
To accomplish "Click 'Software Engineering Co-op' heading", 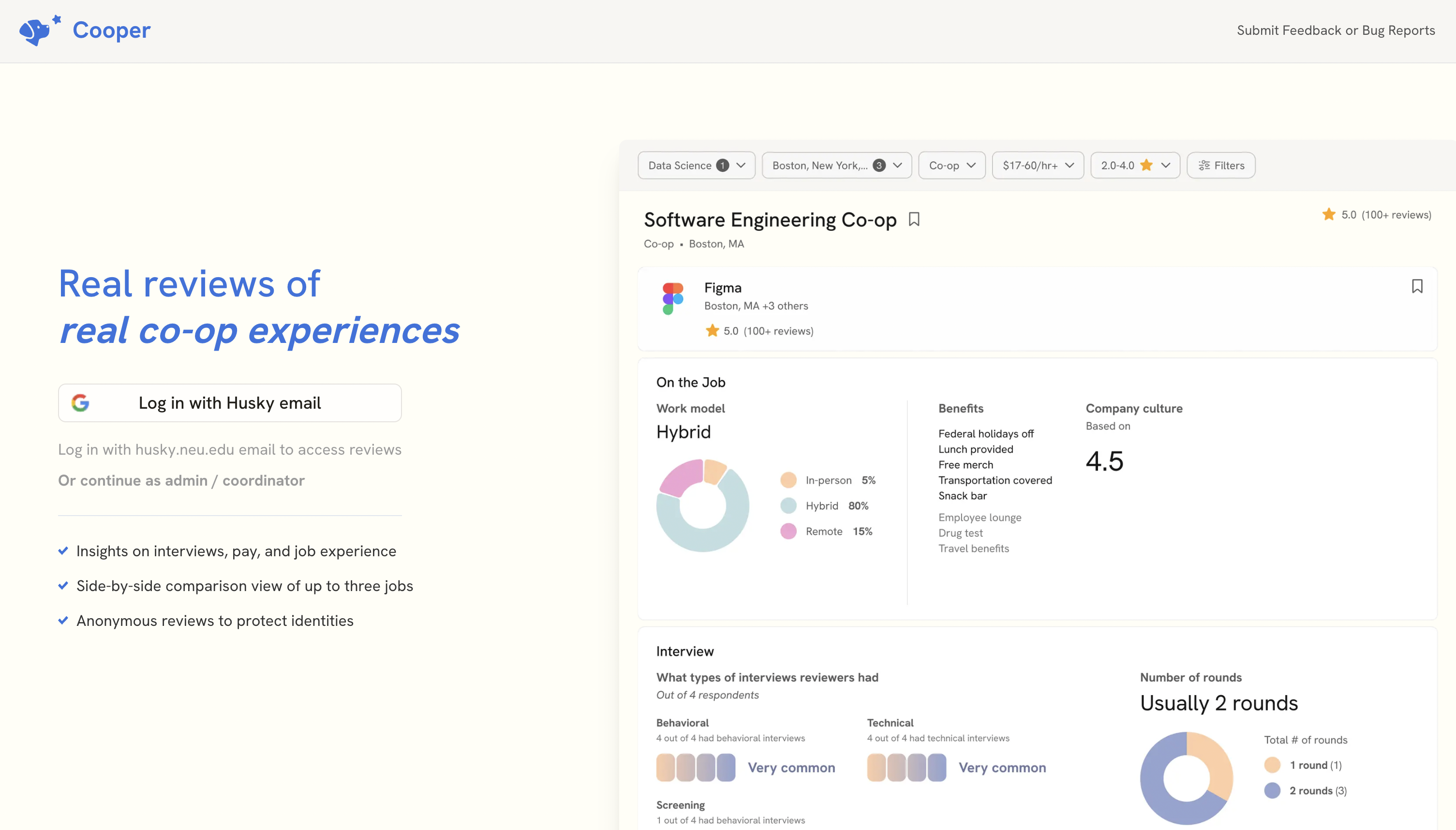I will coord(770,220).
